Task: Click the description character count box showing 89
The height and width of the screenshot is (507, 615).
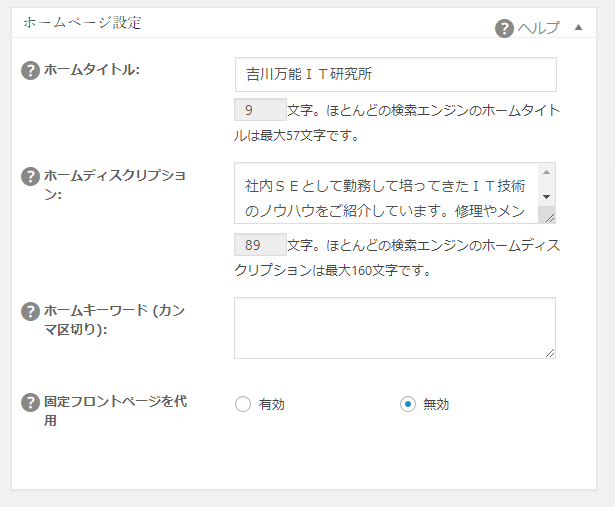Action: [258, 246]
